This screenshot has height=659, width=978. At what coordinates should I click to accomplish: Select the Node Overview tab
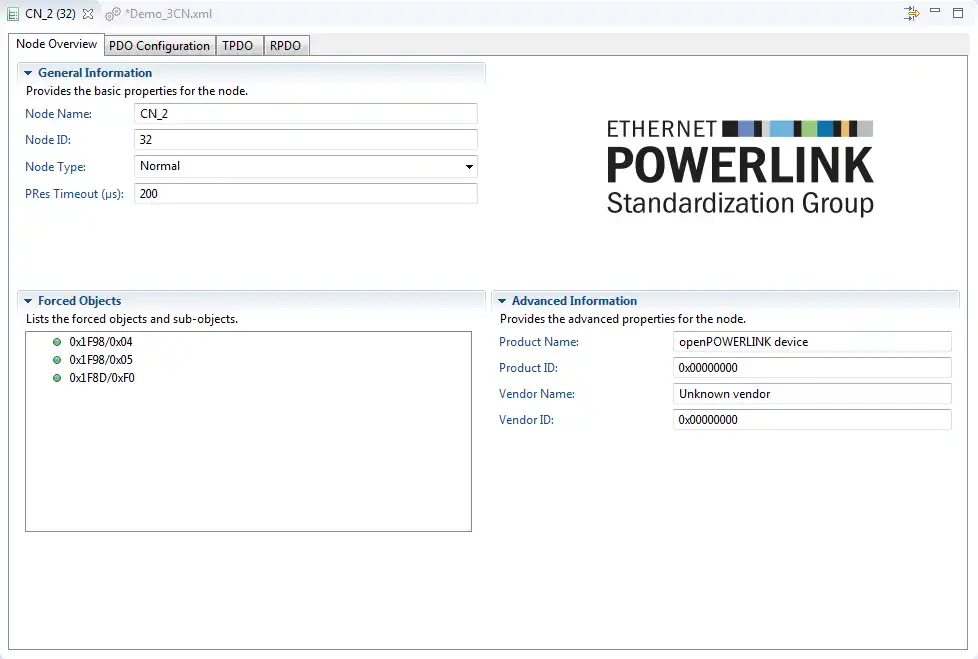coord(56,44)
